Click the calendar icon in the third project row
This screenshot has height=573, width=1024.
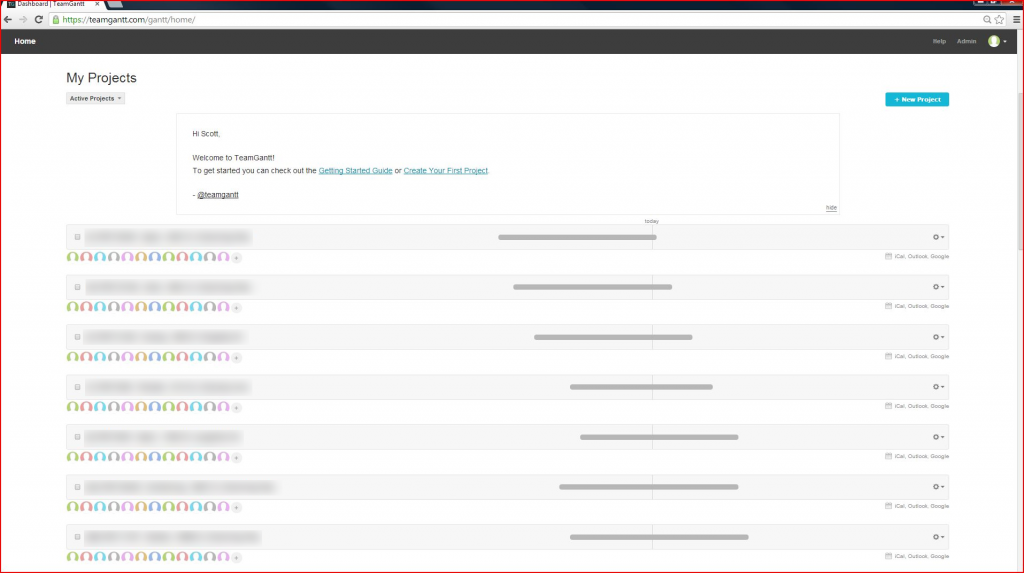[x=888, y=356]
